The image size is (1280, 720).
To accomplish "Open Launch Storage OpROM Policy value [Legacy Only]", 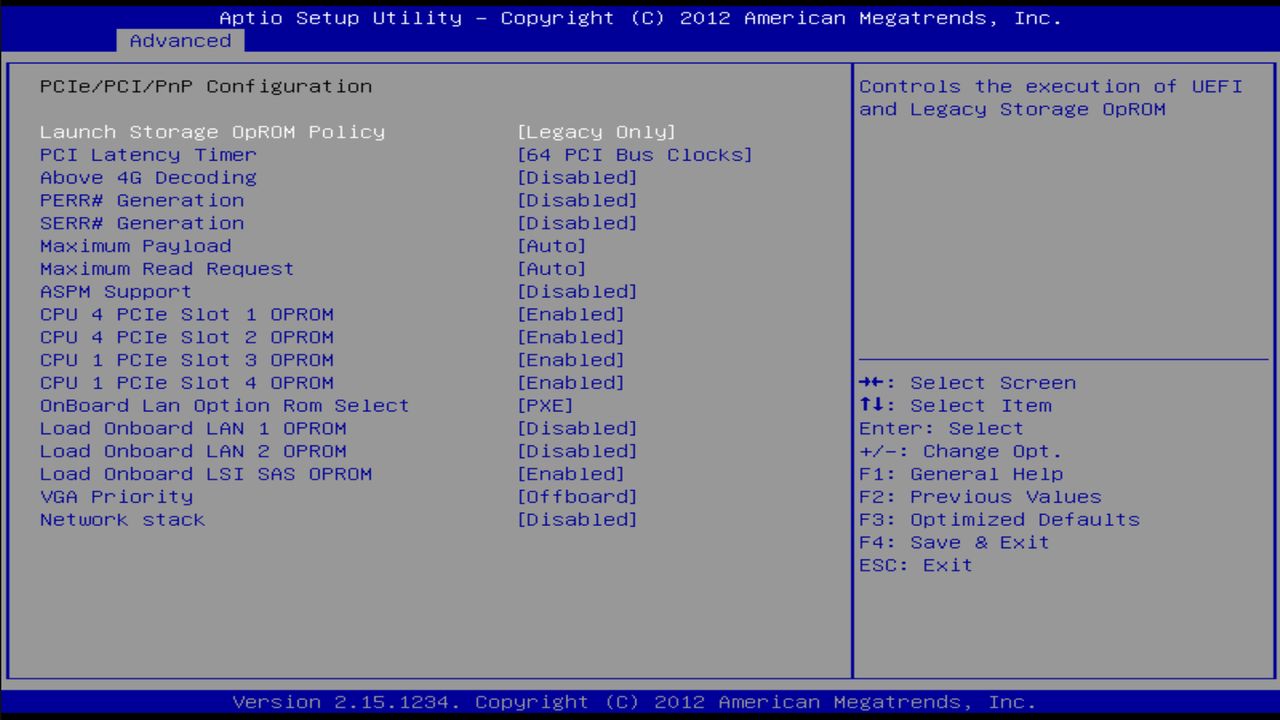I will pos(597,132).
